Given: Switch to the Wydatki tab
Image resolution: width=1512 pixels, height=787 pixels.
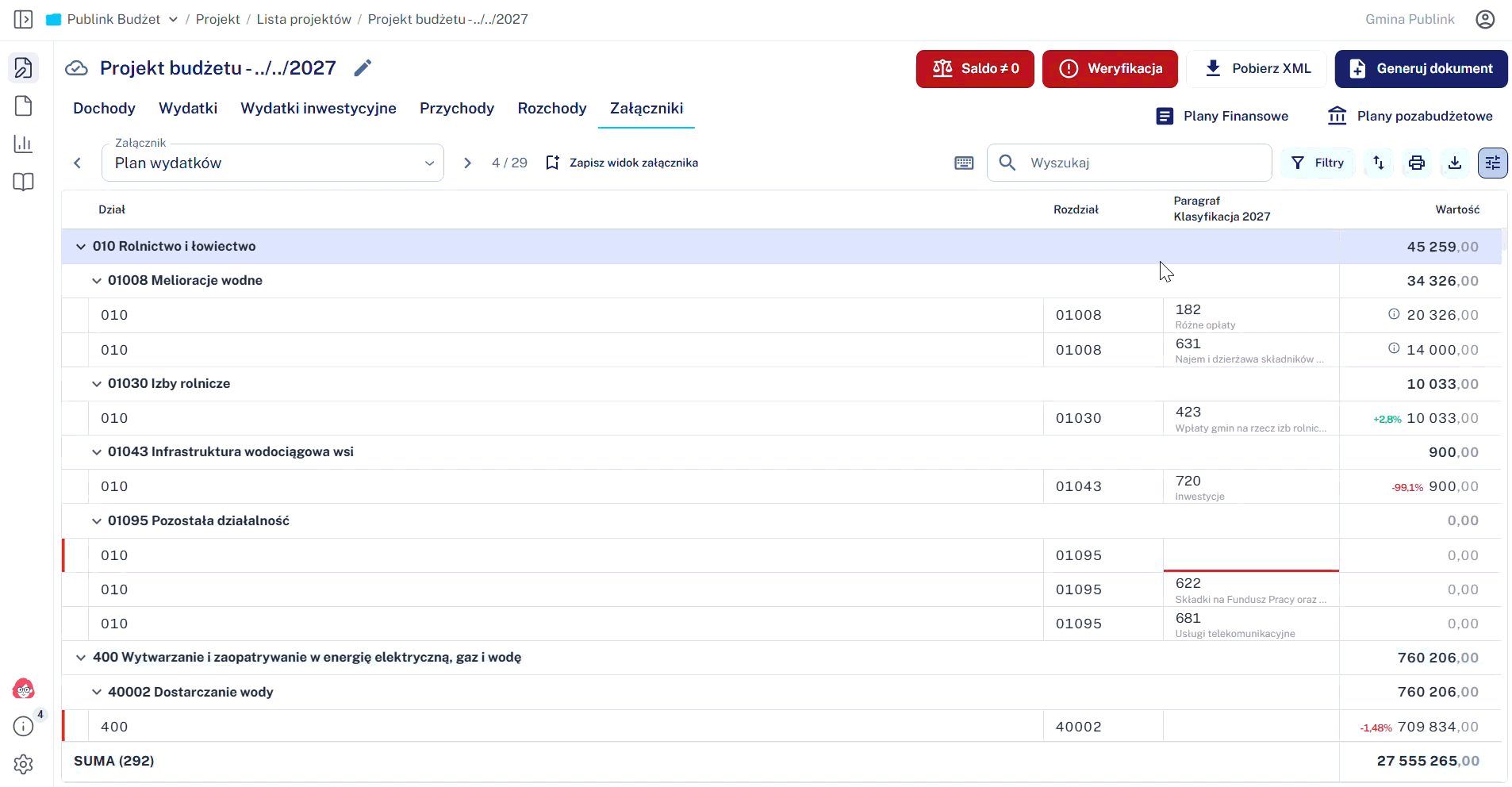Looking at the screenshot, I should (188, 108).
